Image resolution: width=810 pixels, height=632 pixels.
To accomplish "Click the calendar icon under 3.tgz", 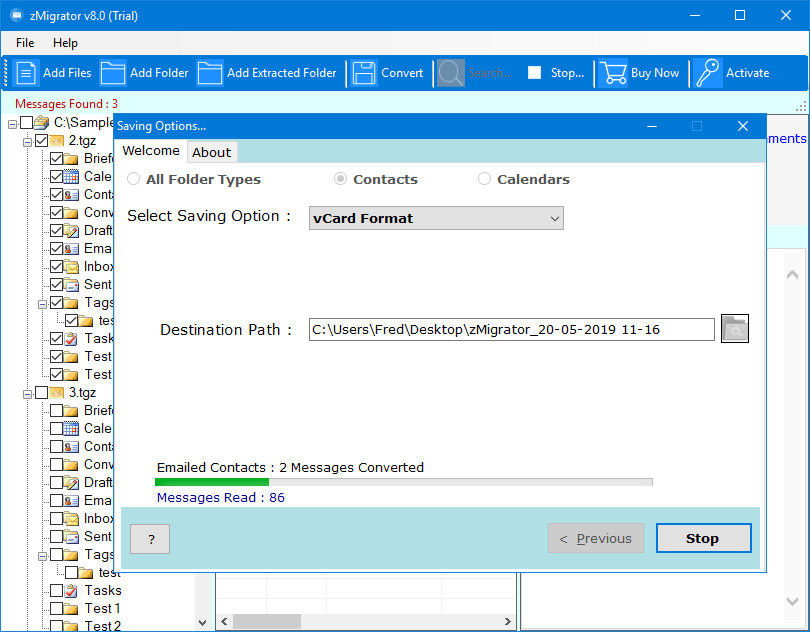I will (x=71, y=428).
